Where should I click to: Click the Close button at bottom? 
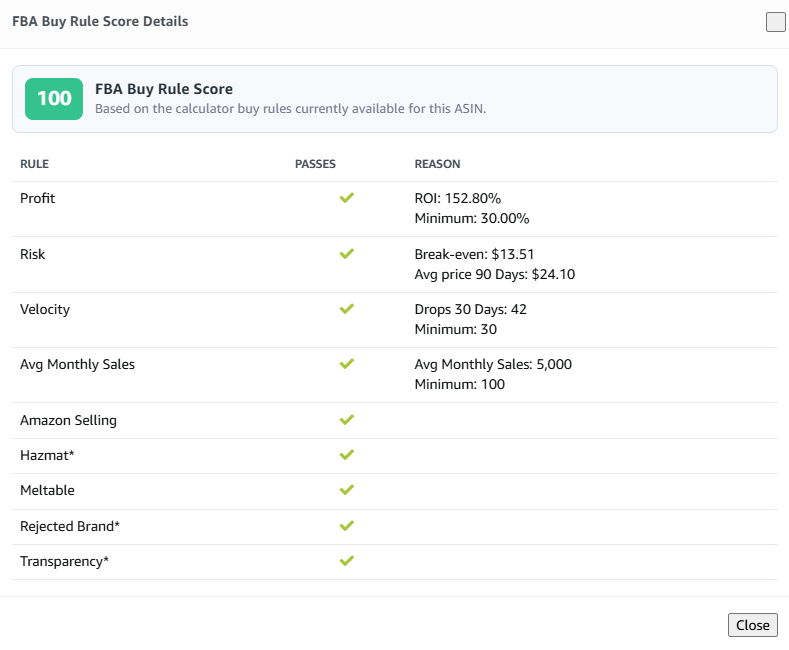[x=752, y=625]
